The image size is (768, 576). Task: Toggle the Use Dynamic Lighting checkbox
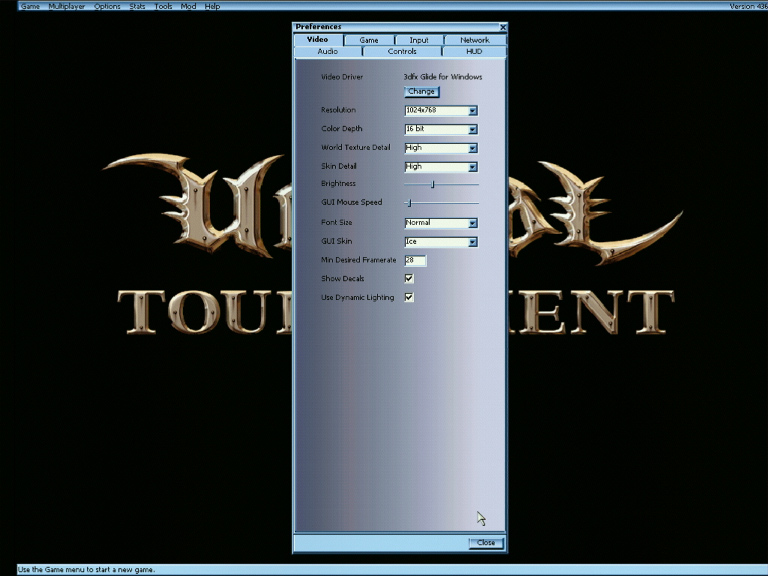click(x=409, y=297)
